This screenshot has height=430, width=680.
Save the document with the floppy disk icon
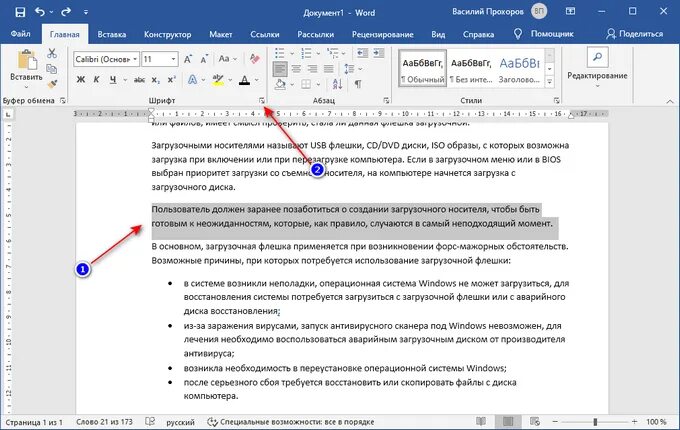(20, 12)
